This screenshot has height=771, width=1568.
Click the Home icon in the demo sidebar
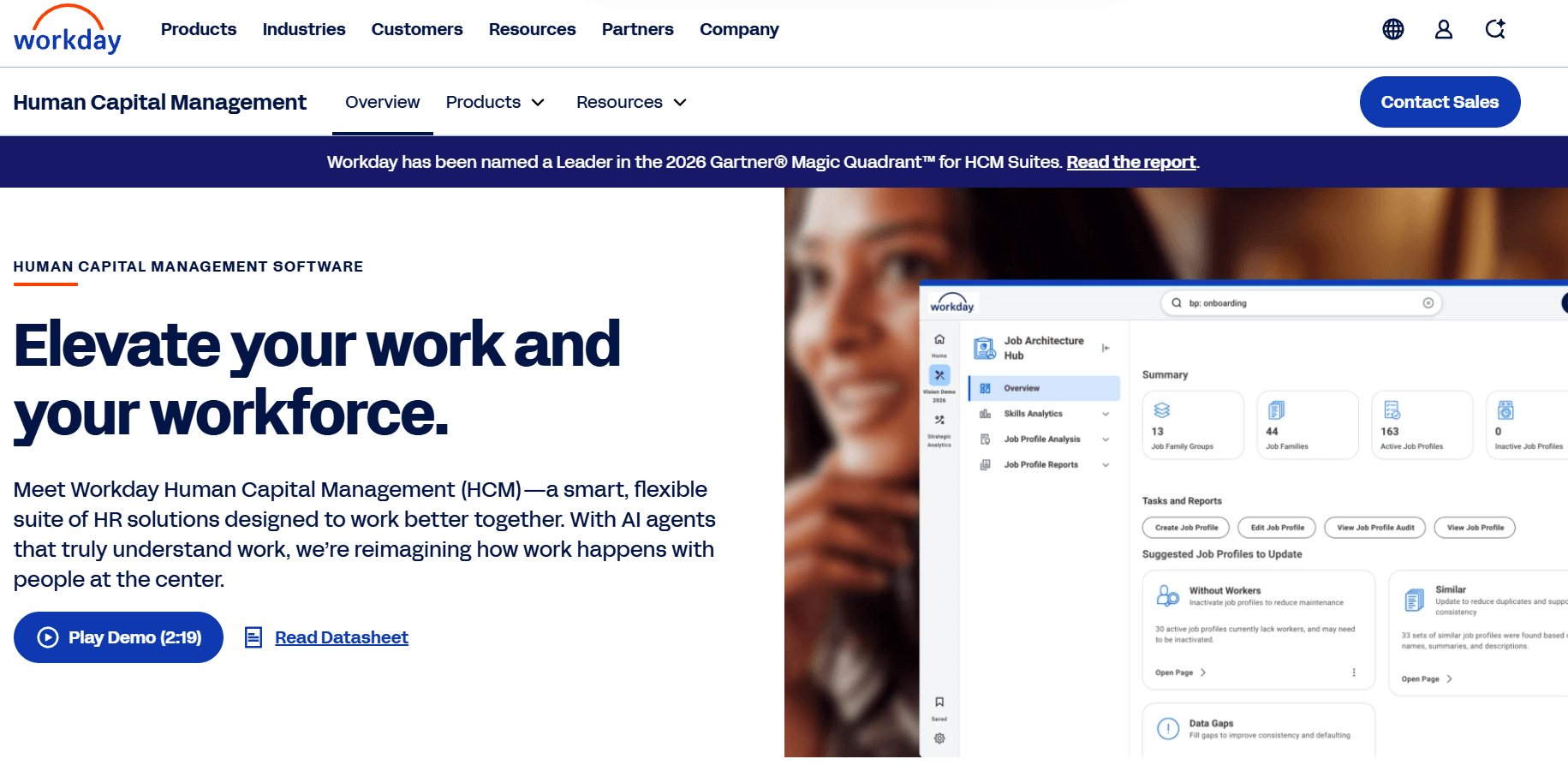939,339
